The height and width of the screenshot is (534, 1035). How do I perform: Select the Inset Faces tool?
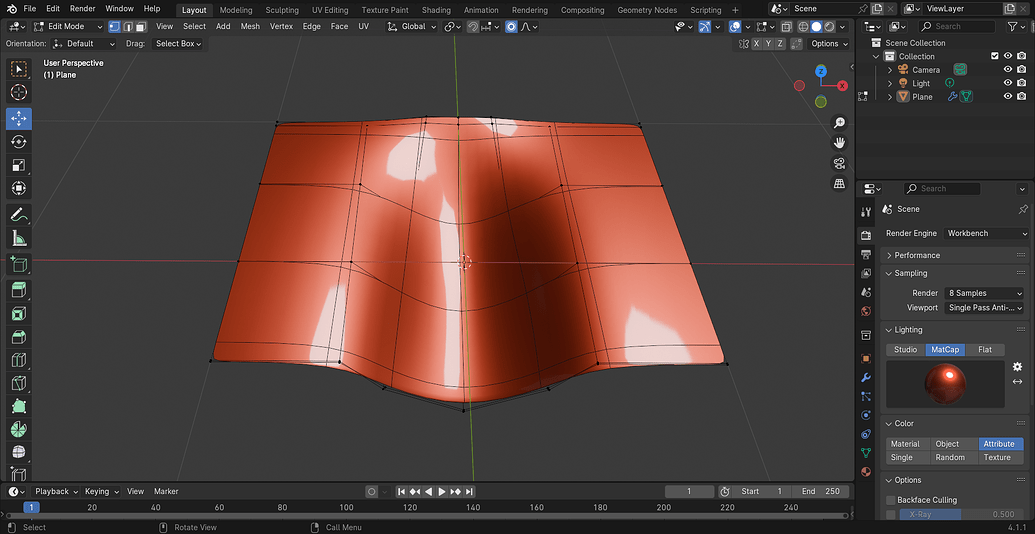pos(19,314)
